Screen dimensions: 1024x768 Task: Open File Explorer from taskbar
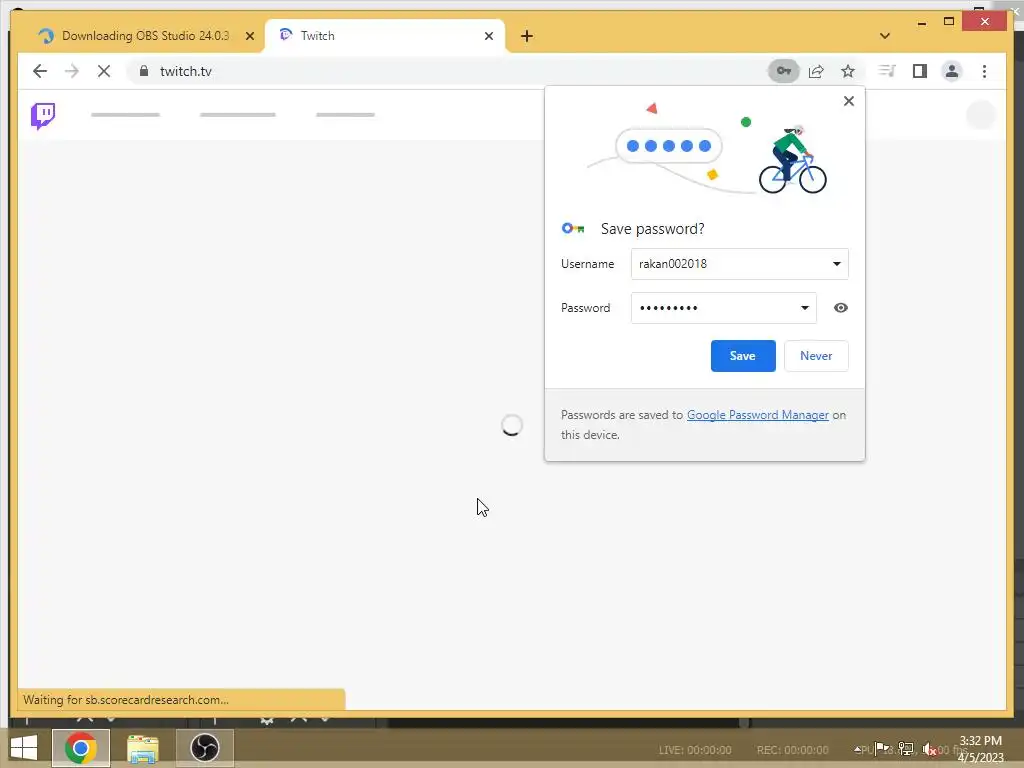click(x=142, y=748)
